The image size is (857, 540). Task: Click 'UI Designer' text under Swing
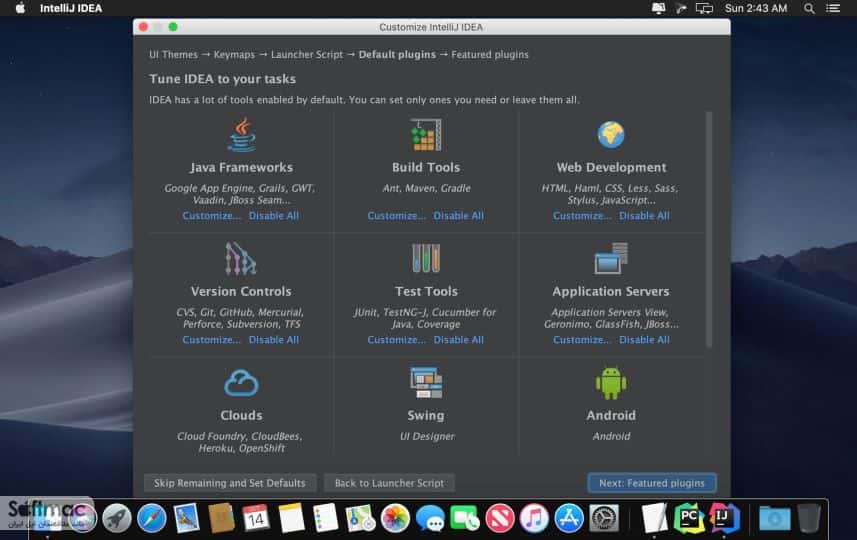(x=427, y=436)
